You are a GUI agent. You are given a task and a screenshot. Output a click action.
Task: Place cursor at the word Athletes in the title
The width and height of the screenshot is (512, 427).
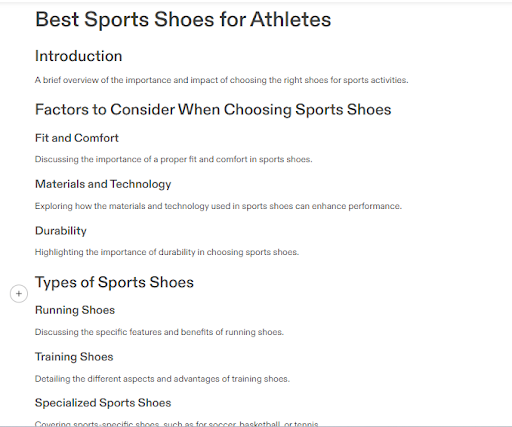[291, 19]
